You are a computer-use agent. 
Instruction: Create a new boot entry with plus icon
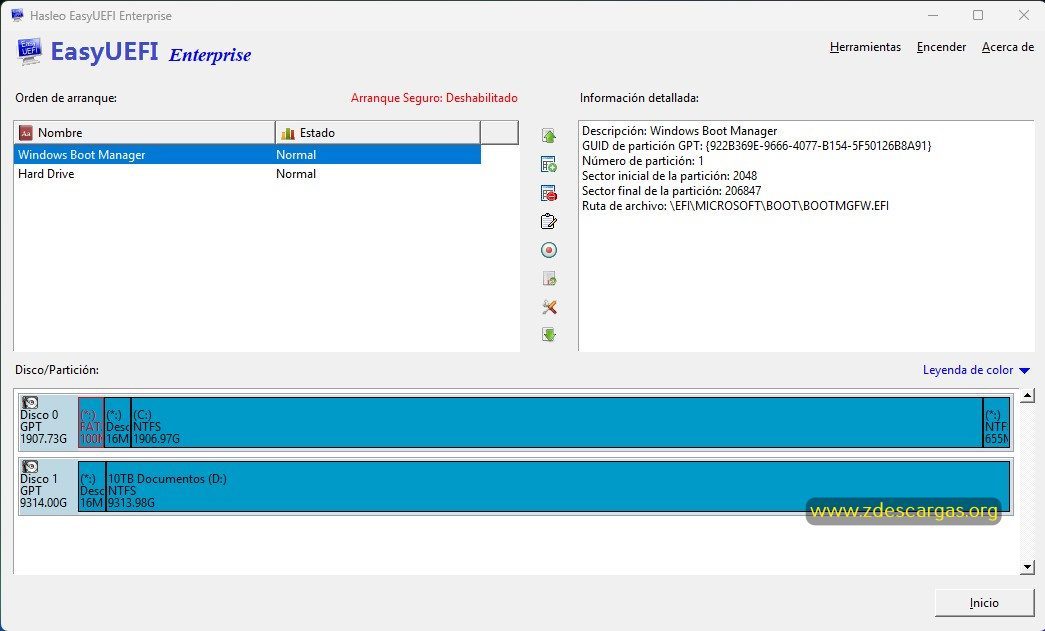(x=548, y=165)
